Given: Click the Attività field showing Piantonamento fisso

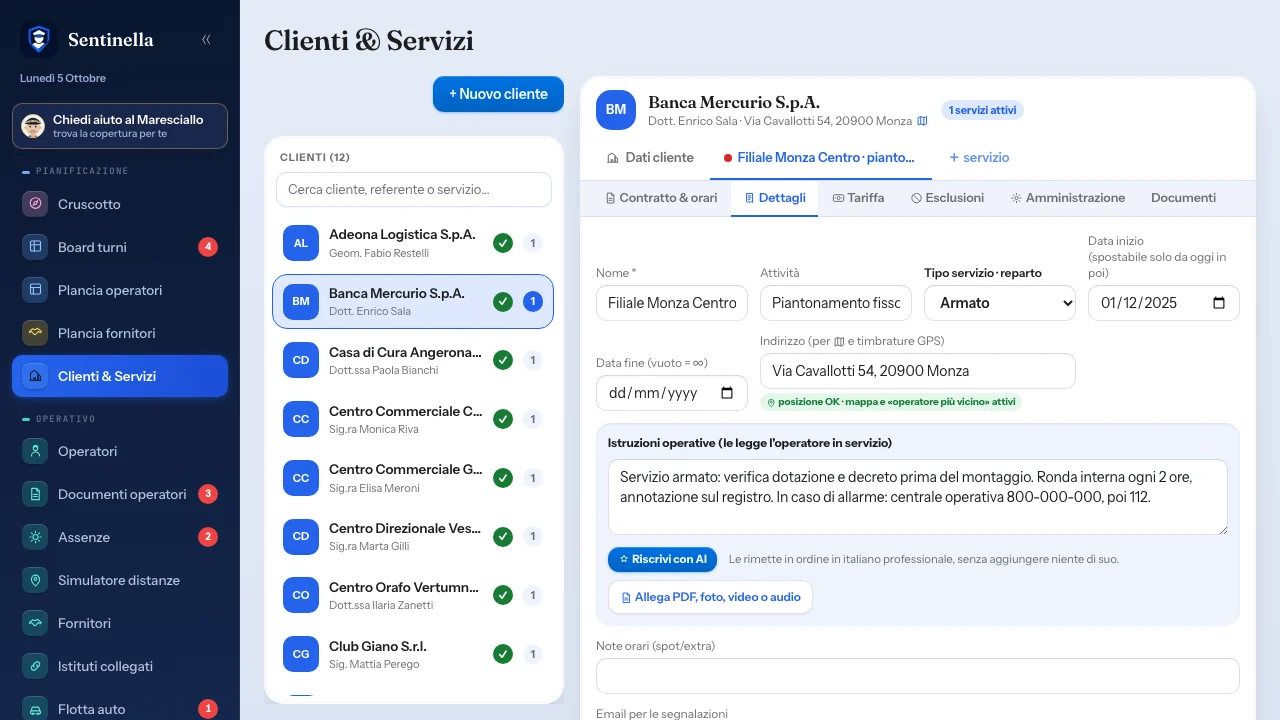Looking at the screenshot, I should 836,303.
